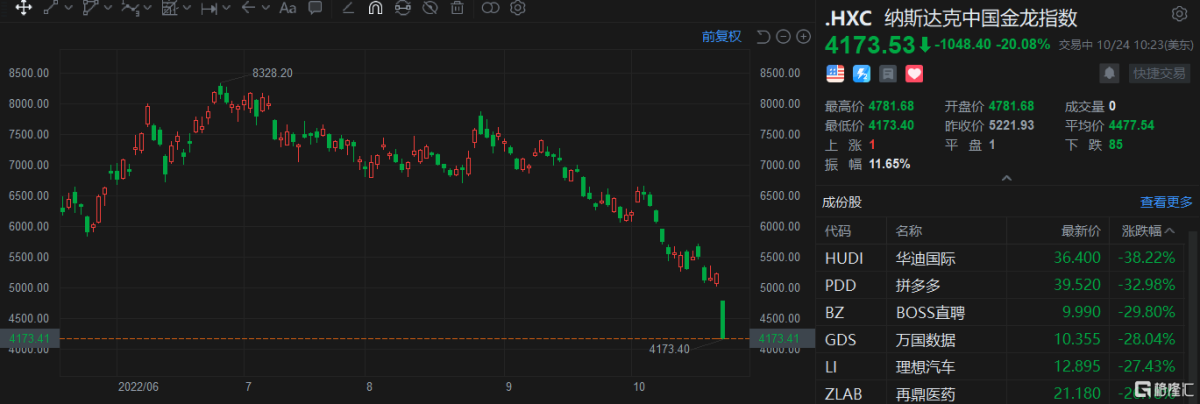Expand the line tools dropdown arrow

[68, 8]
